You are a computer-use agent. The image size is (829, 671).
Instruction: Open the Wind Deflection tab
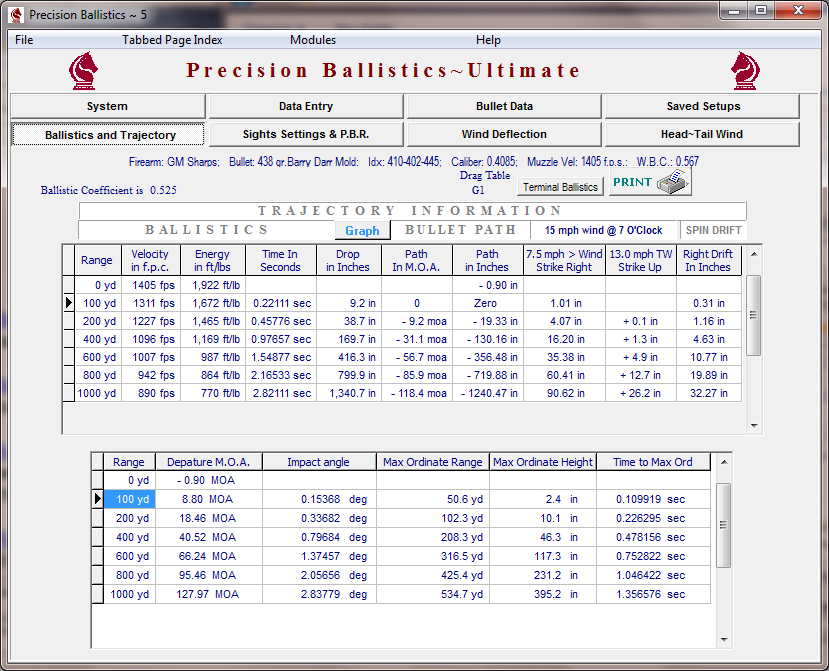tap(504, 134)
